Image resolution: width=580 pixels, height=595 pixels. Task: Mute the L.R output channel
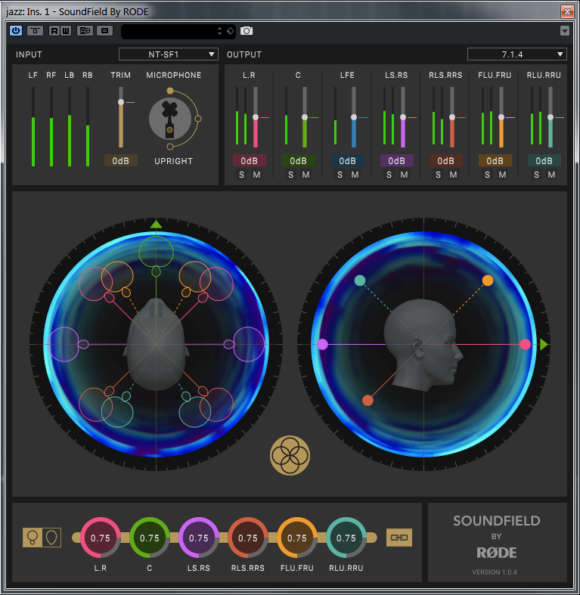pyautogui.click(x=257, y=175)
